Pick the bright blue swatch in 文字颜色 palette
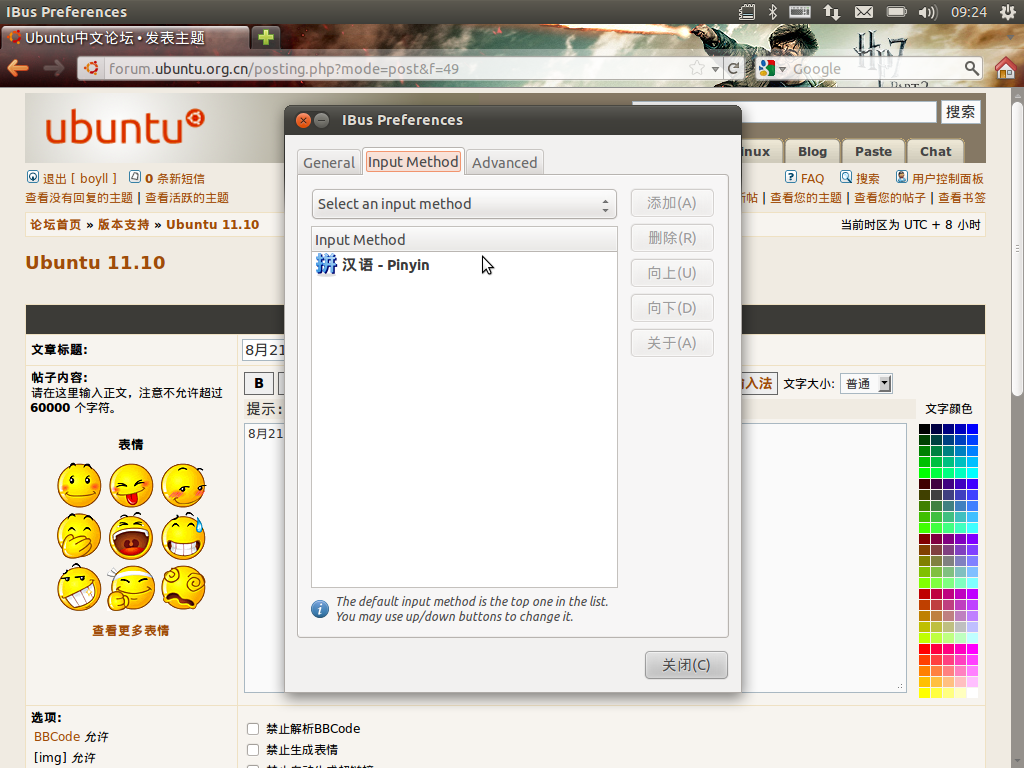Viewport: 1024px width, 768px height. coord(972,429)
